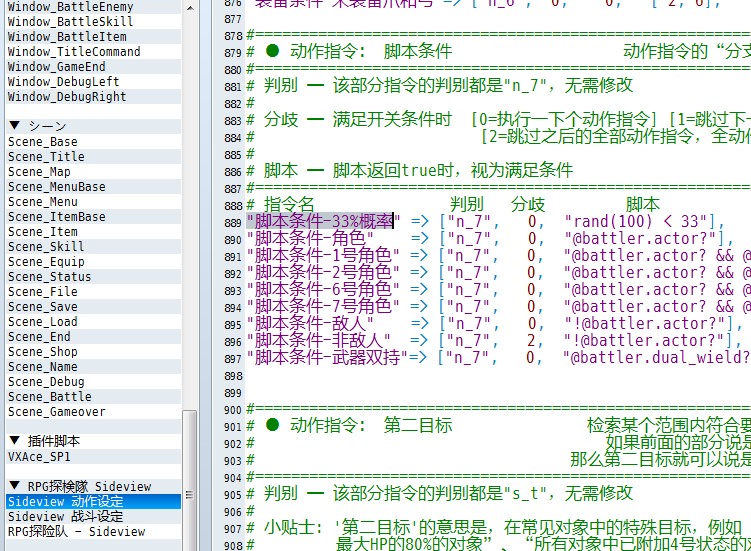751x551 pixels.
Task: Collapse the 插件脚本 section triangle
Action: click(14, 440)
